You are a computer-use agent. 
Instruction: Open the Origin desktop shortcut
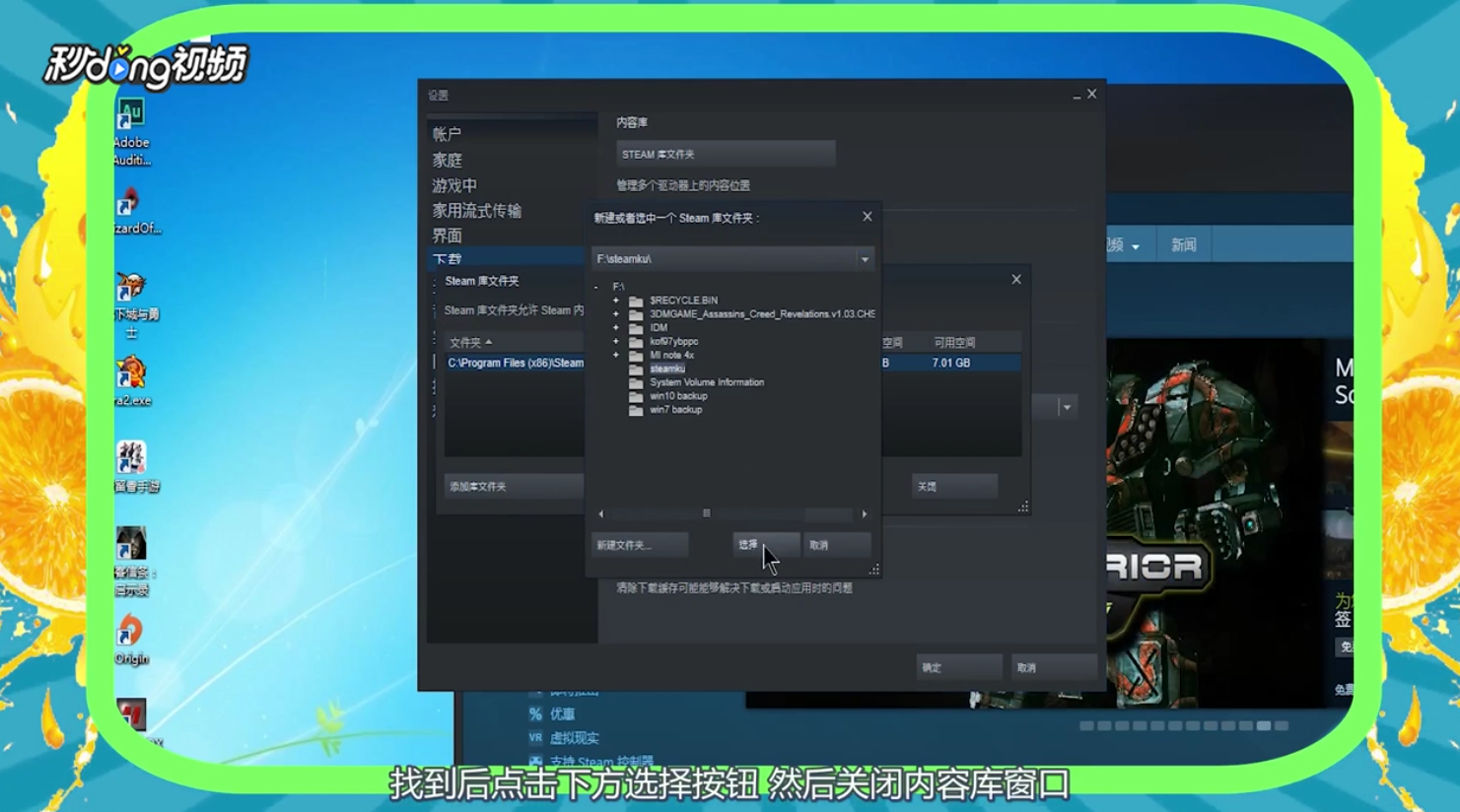click(130, 640)
